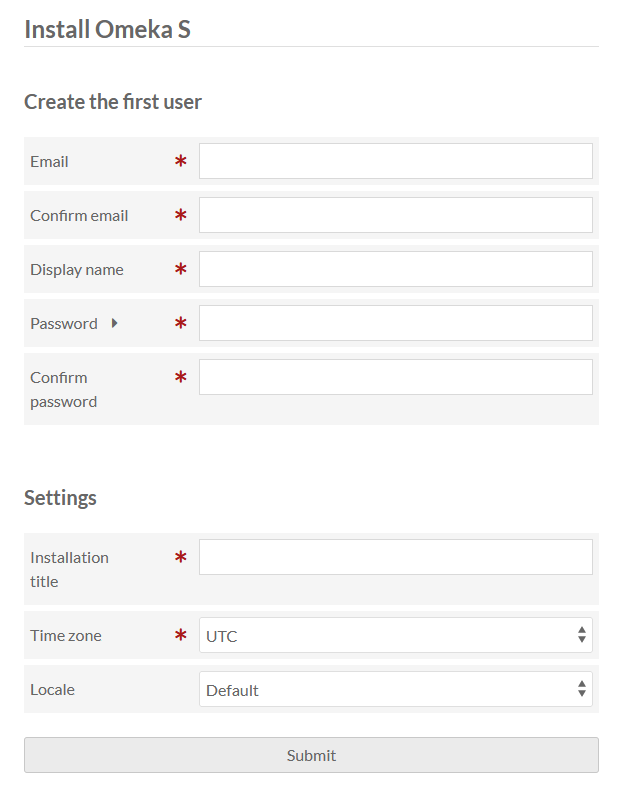Click the required asterisk beside Time zone
The height and width of the screenshot is (795, 621).
180,635
